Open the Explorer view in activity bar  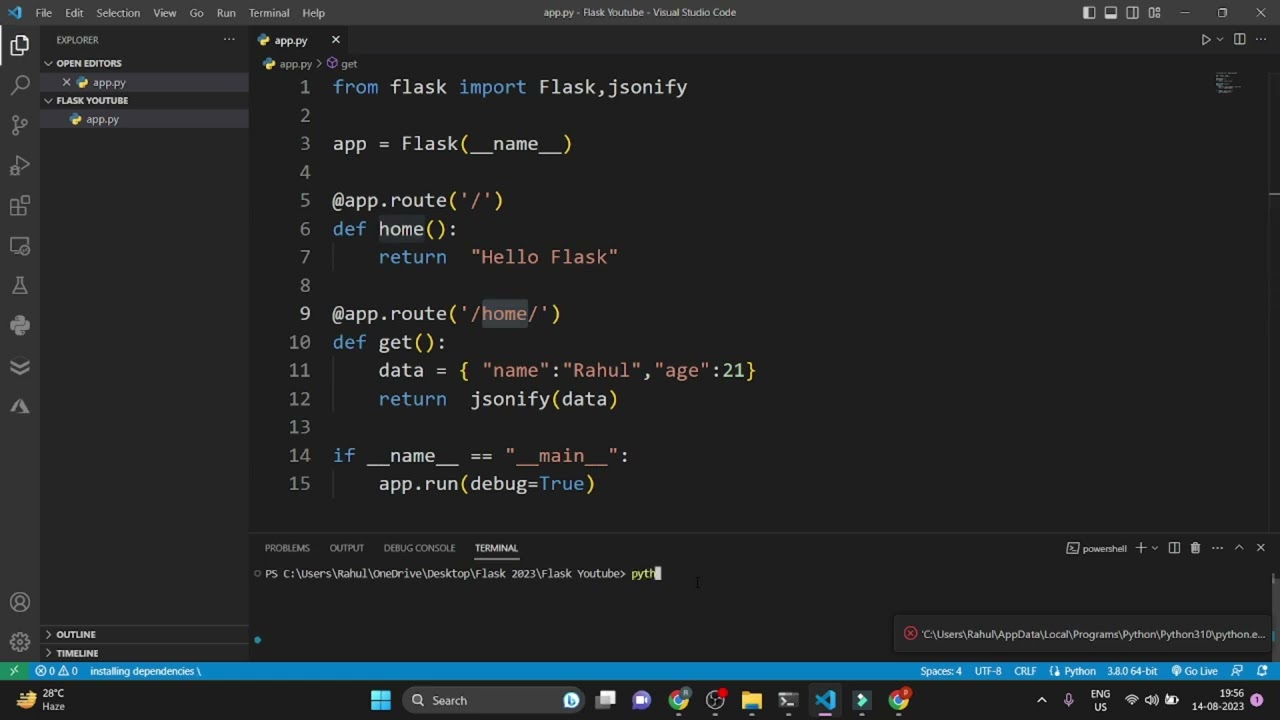[x=19, y=45]
